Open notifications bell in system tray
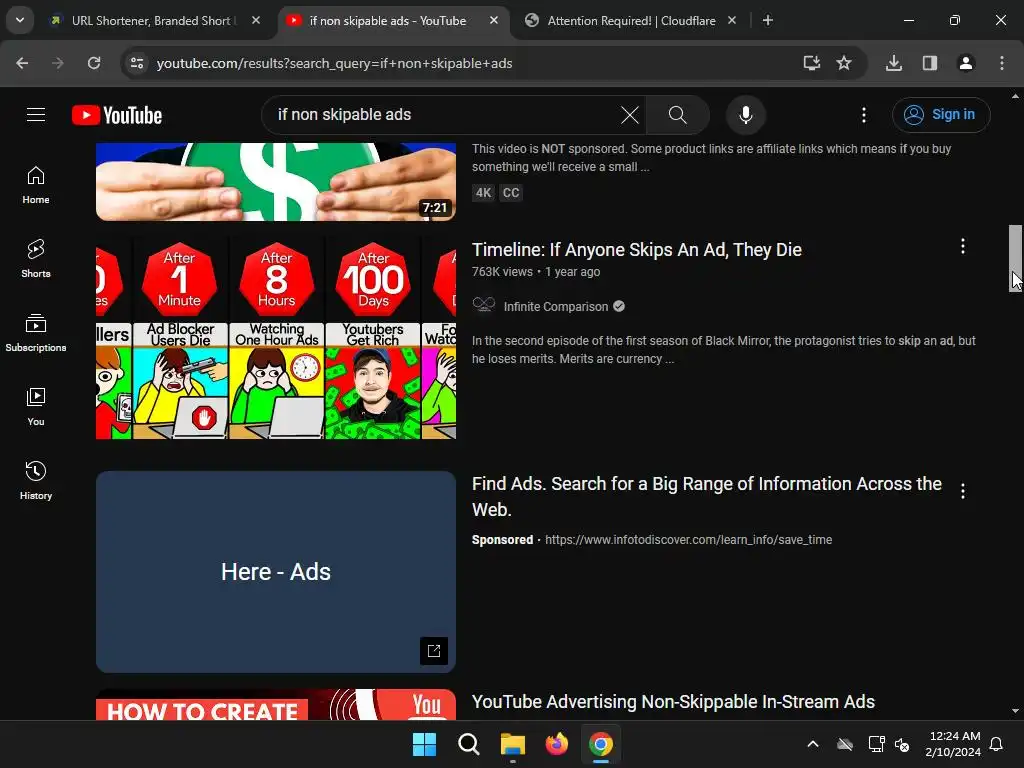 coord(996,744)
